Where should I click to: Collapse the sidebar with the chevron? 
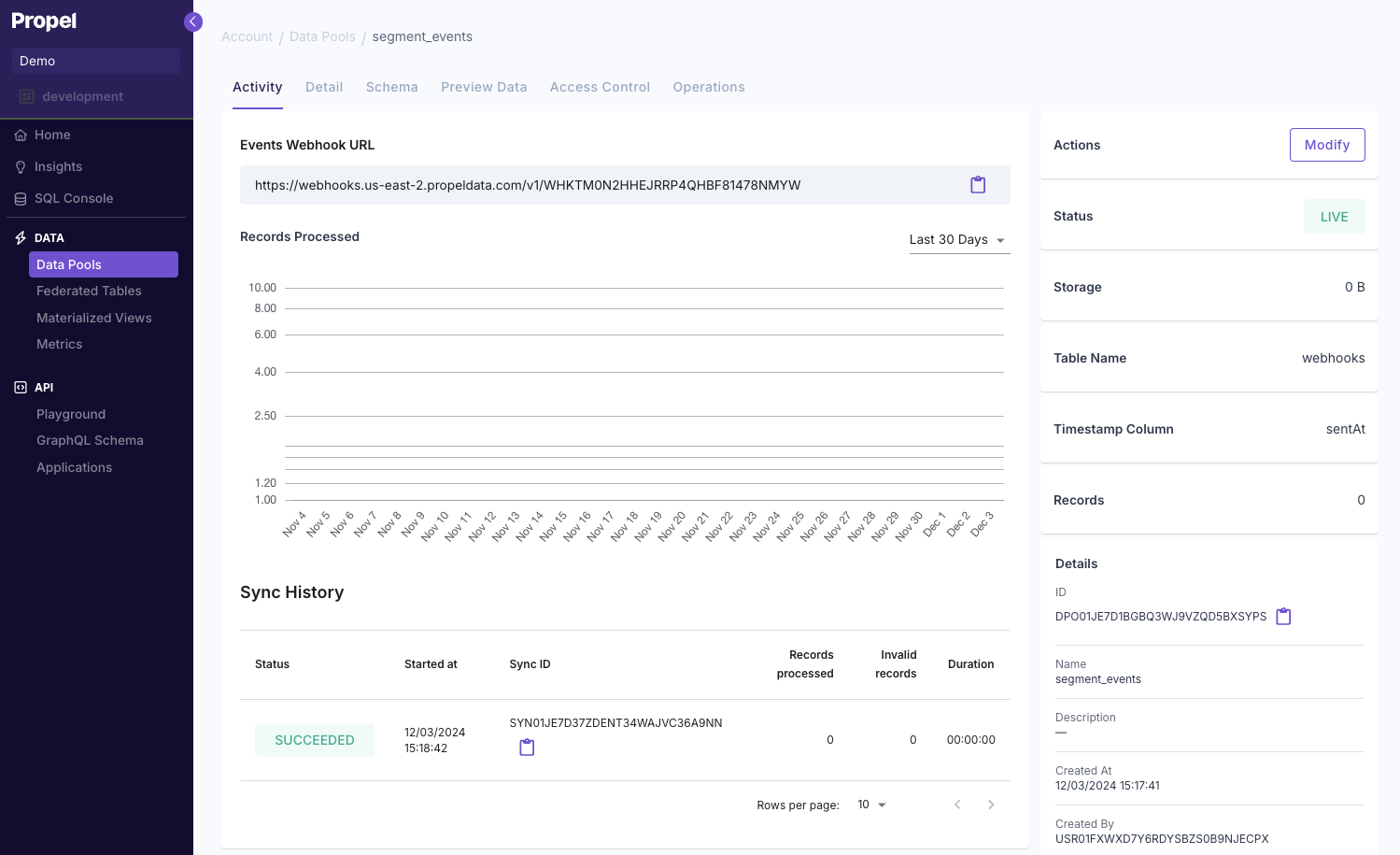tap(192, 21)
